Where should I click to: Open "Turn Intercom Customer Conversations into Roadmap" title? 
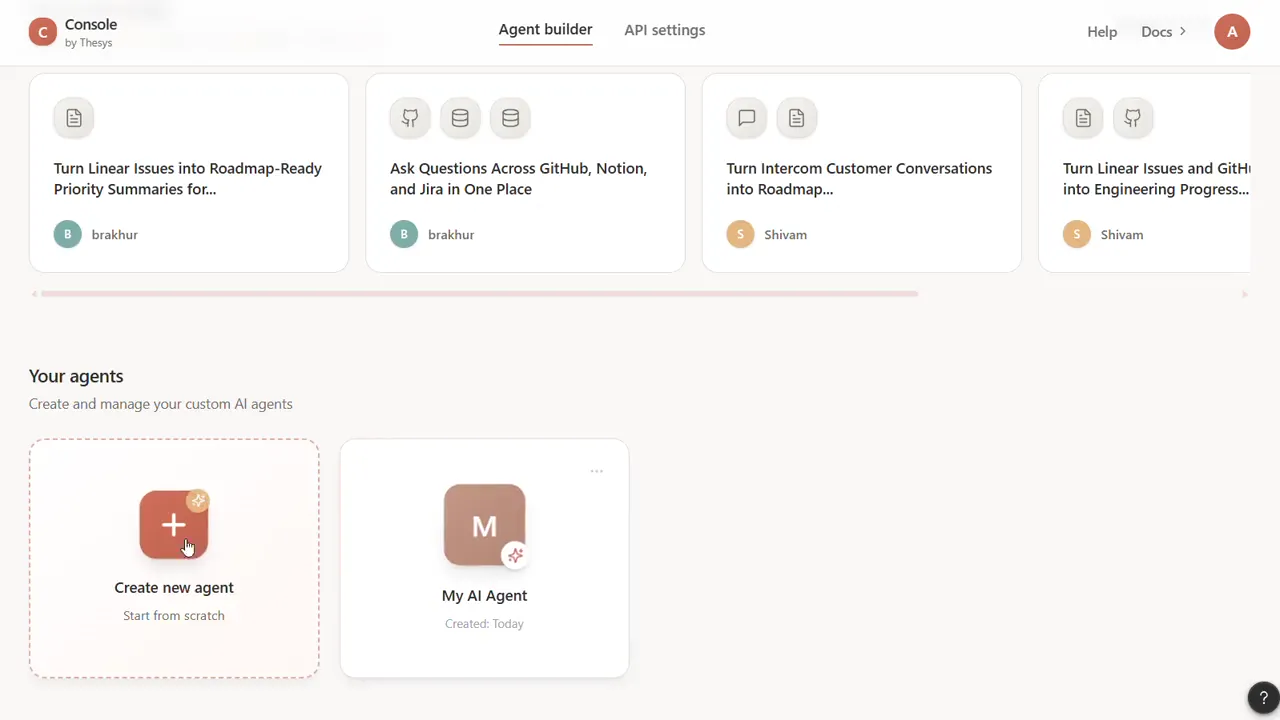(x=860, y=179)
